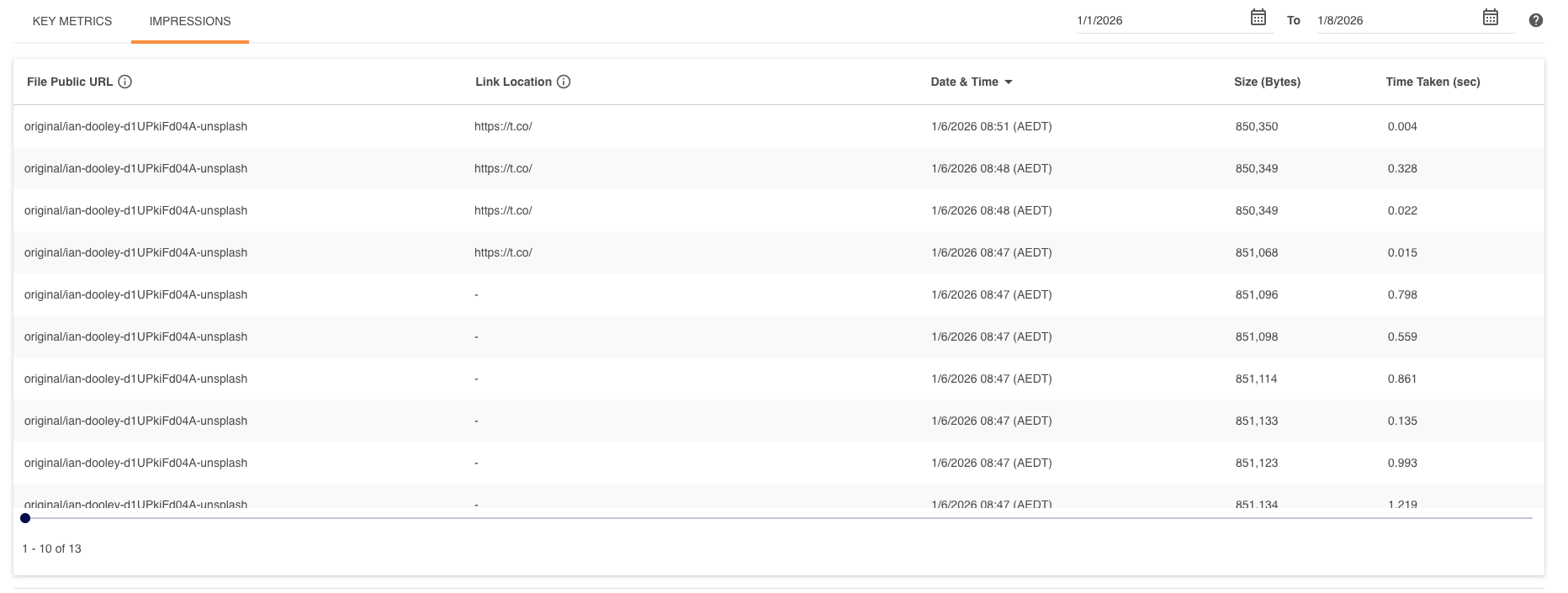The height and width of the screenshot is (593, 1568).
Task: Sort by Time Taken (sec) column header
Action: [1433, 82]
